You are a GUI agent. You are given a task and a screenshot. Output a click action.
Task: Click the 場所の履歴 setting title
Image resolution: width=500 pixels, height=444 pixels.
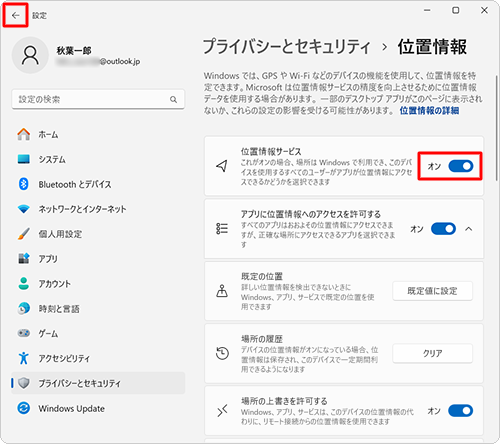tap(262, 339)
